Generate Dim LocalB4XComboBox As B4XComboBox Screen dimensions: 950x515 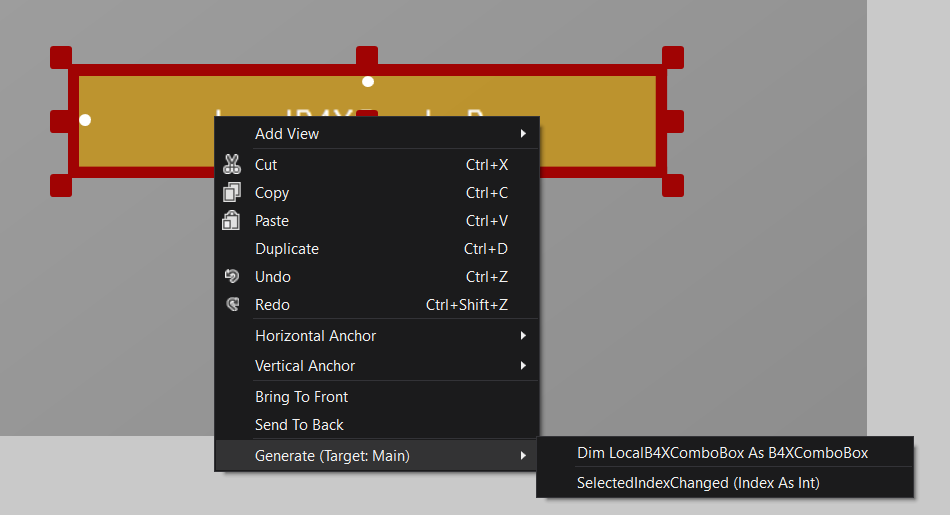point(722,453)
